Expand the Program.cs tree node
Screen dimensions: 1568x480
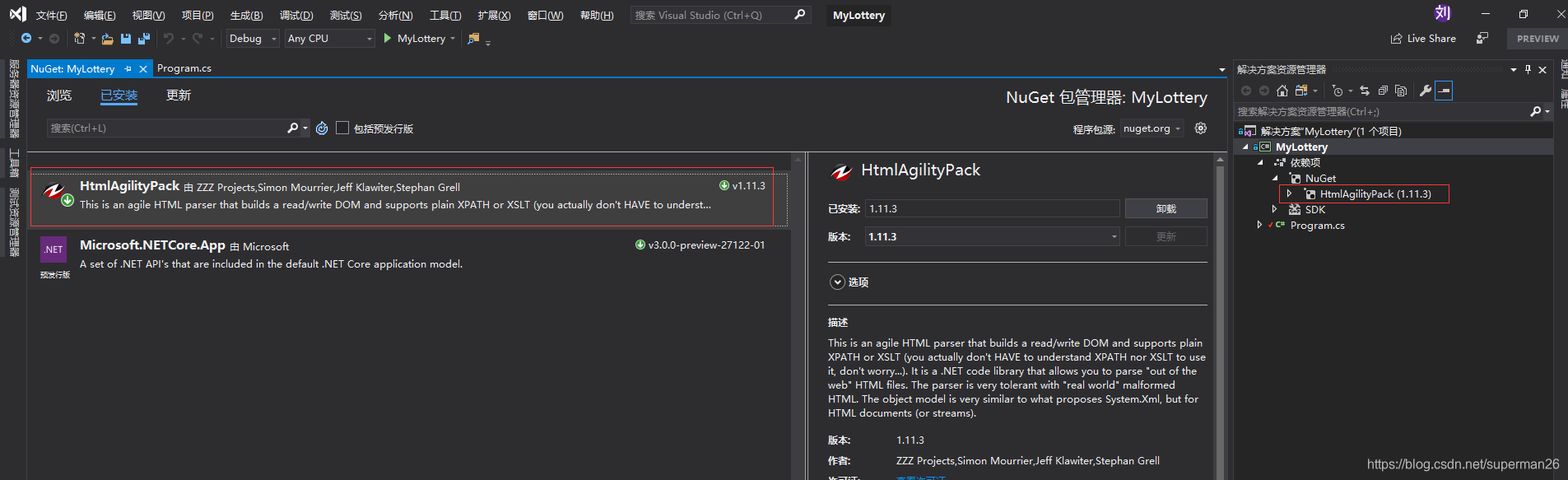(x=1259, y=225)
